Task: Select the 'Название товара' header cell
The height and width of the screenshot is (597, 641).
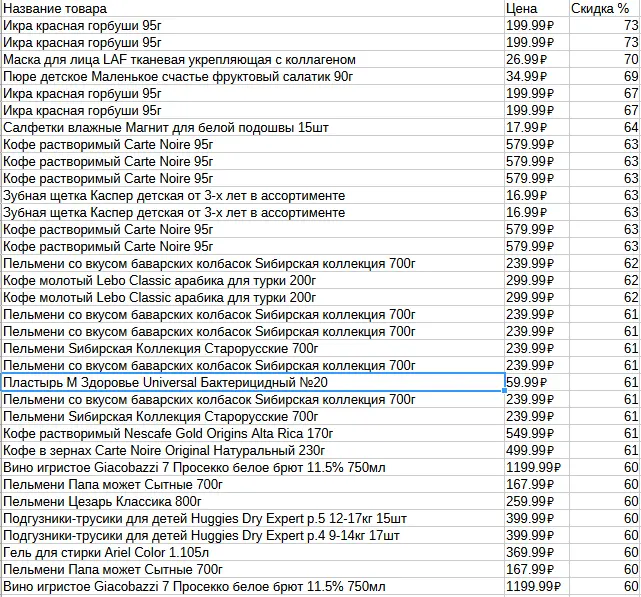Action: [x=253, y=8]
